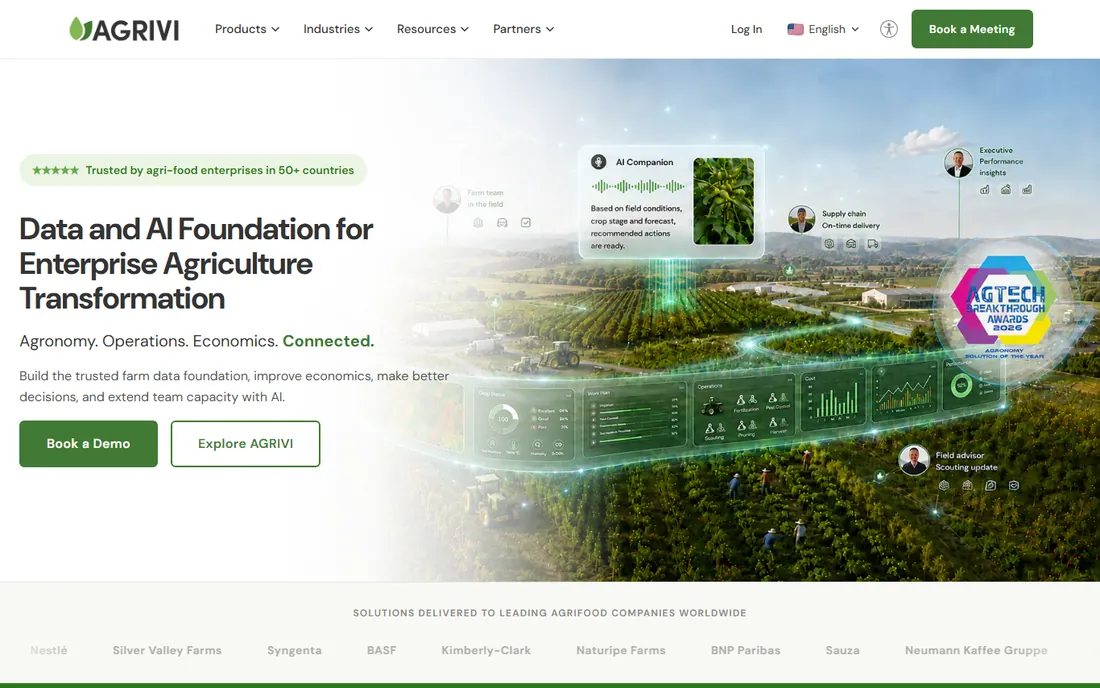Click middle icon under Supply chain delivery
The image size is (1100, 688).
(851, 243)
